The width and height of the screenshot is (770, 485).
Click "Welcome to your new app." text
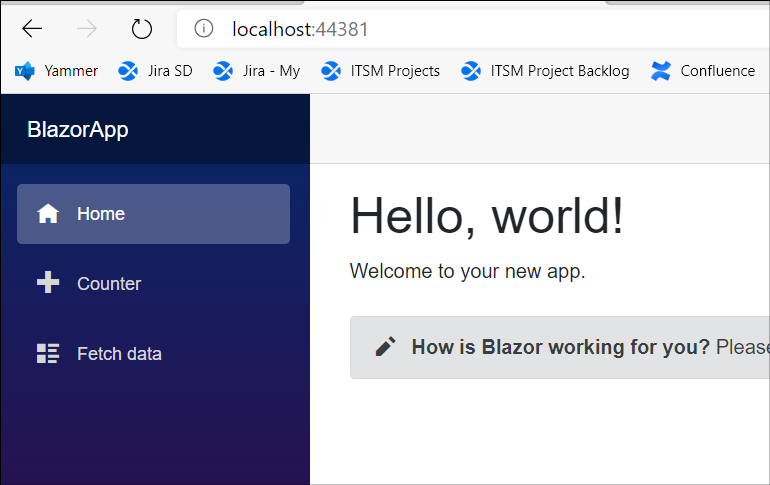pyautogui.click(x=468, y=271)
